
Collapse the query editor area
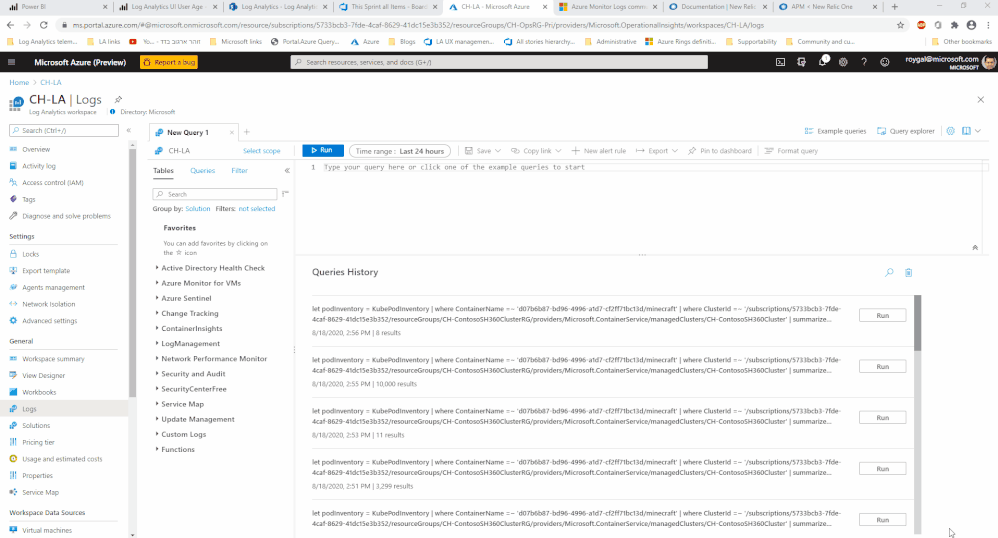coord(975,248)
